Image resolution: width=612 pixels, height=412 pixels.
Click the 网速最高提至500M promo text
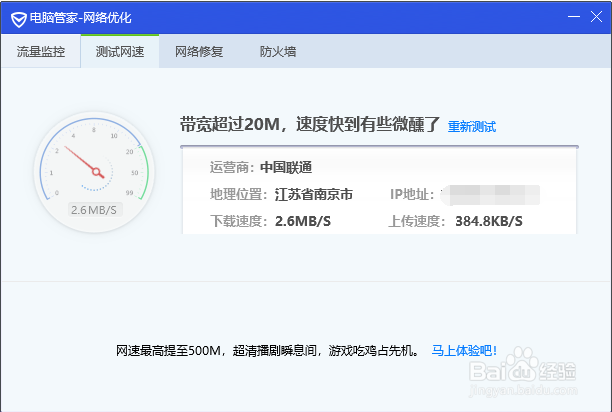pyautogui.click(x=267, y=350)
